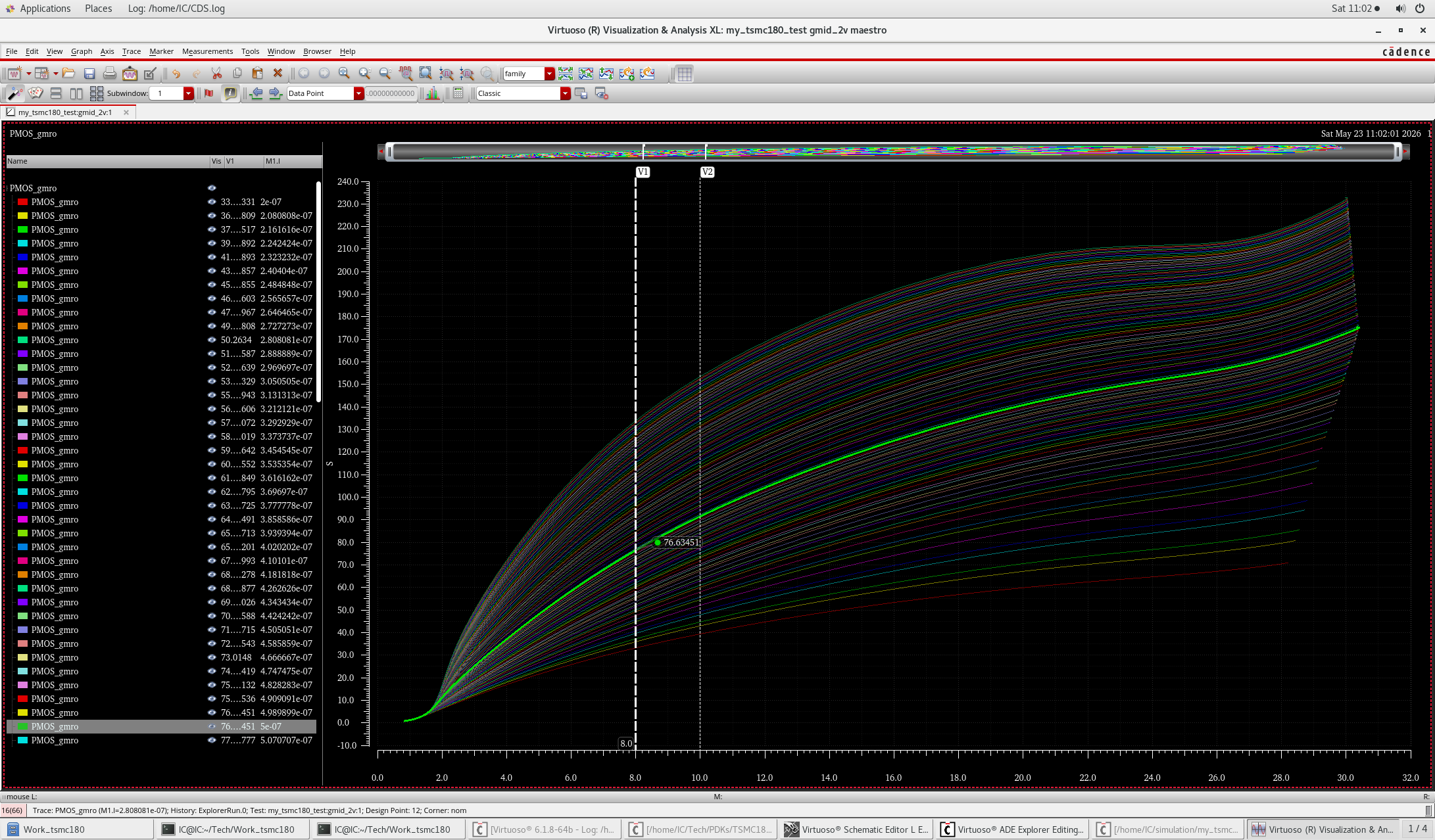This screenshot has width=1435, height=840.
Task: Click the next data point arrow
Action: click(x=276, y=93)
